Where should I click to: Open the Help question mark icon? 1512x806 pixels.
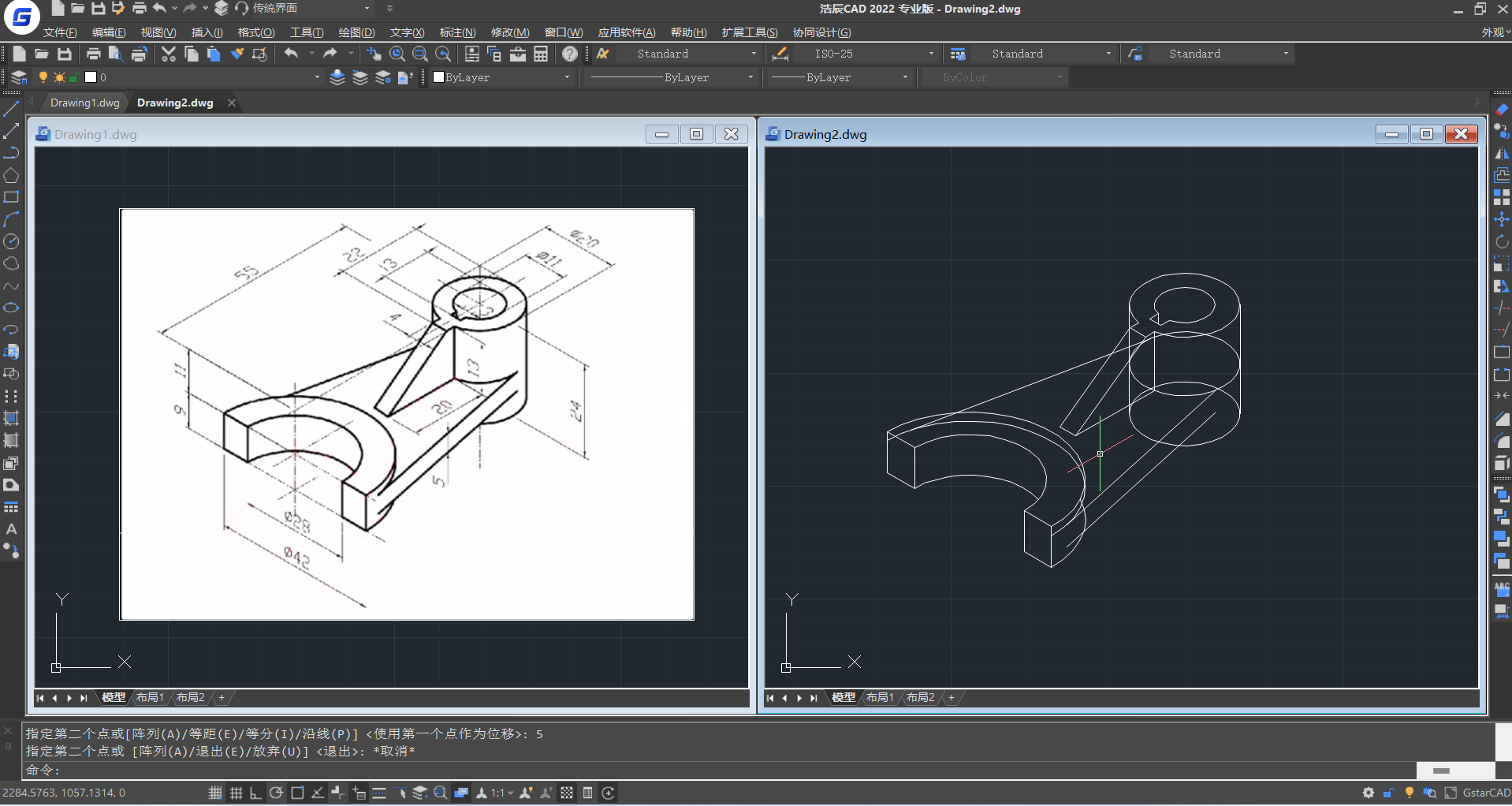[x=570, y=54]
